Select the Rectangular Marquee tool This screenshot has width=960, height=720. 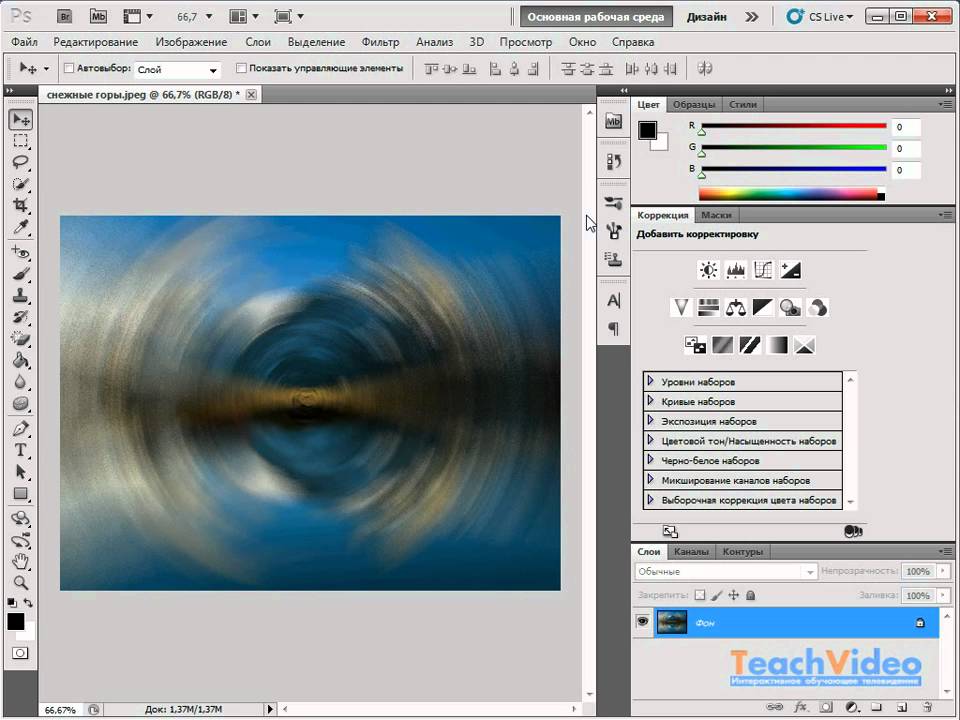point(21,141)
